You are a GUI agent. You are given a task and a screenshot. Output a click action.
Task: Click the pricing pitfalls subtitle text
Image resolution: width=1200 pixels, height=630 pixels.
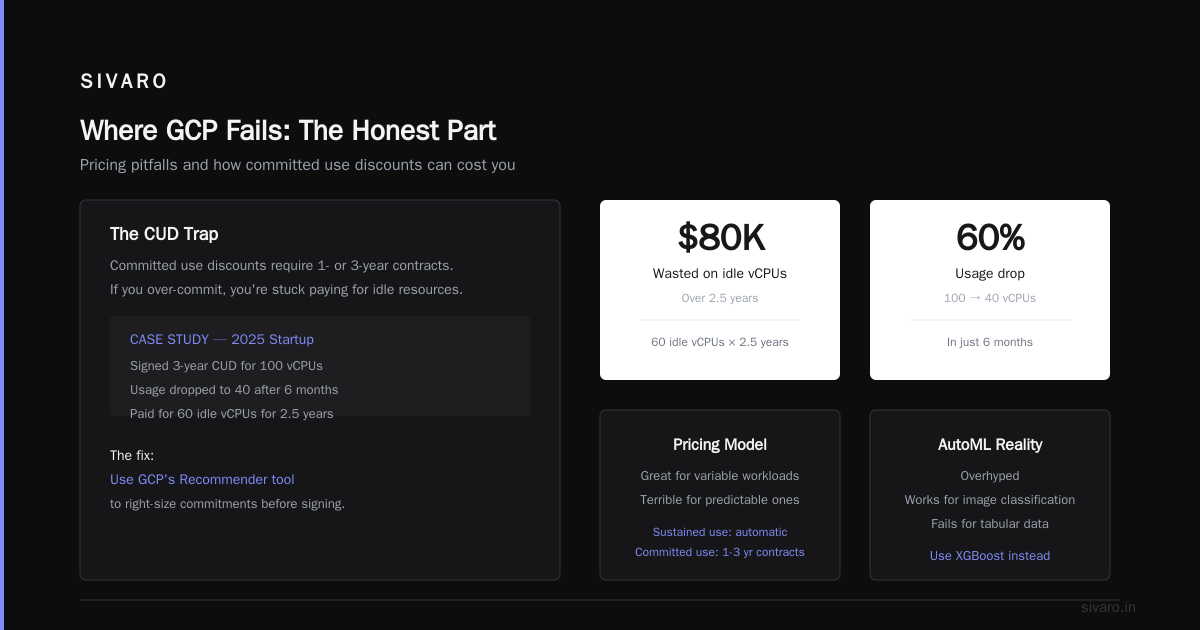coord(298,165)
